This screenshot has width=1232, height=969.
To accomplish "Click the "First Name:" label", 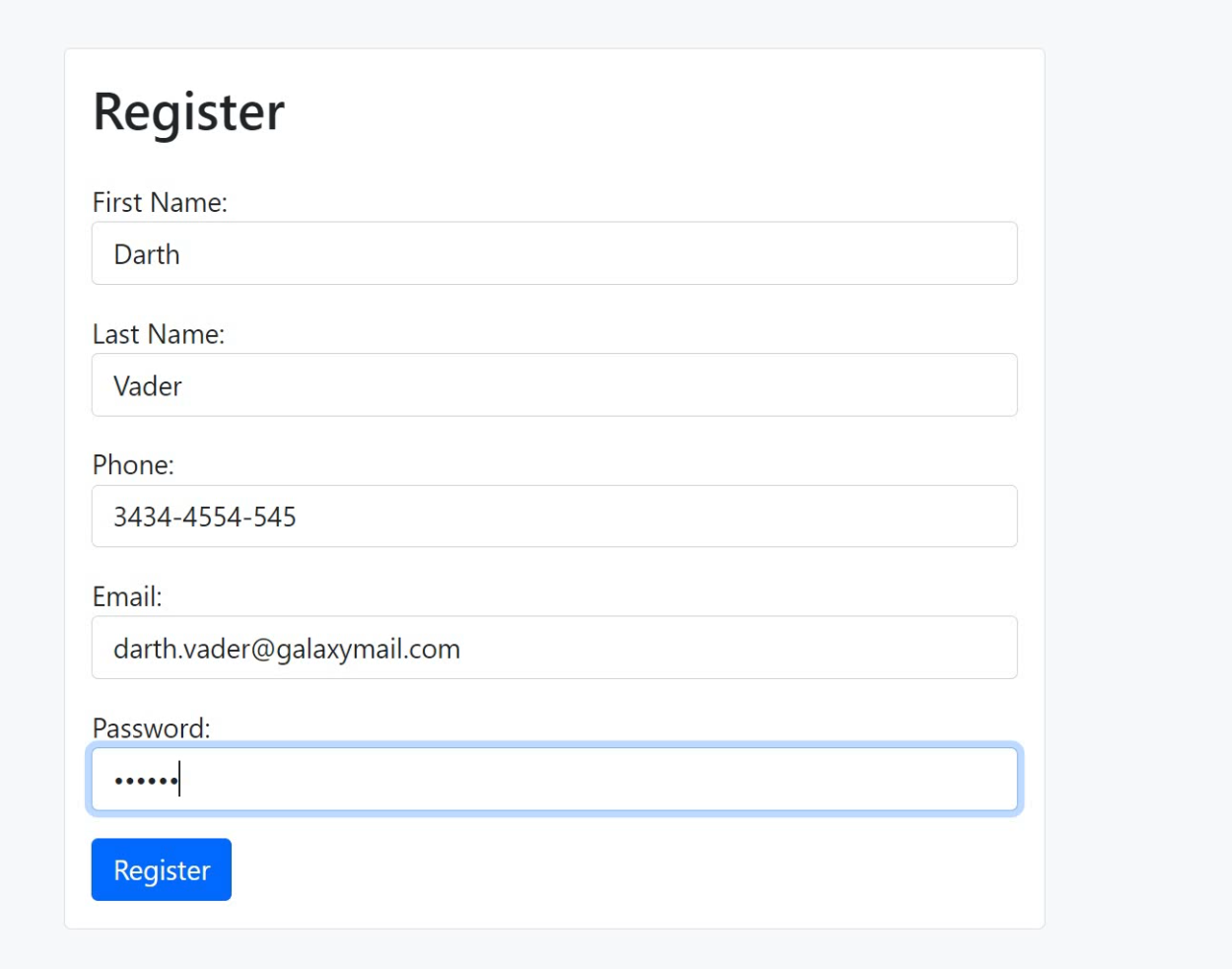I will [160, 202].
